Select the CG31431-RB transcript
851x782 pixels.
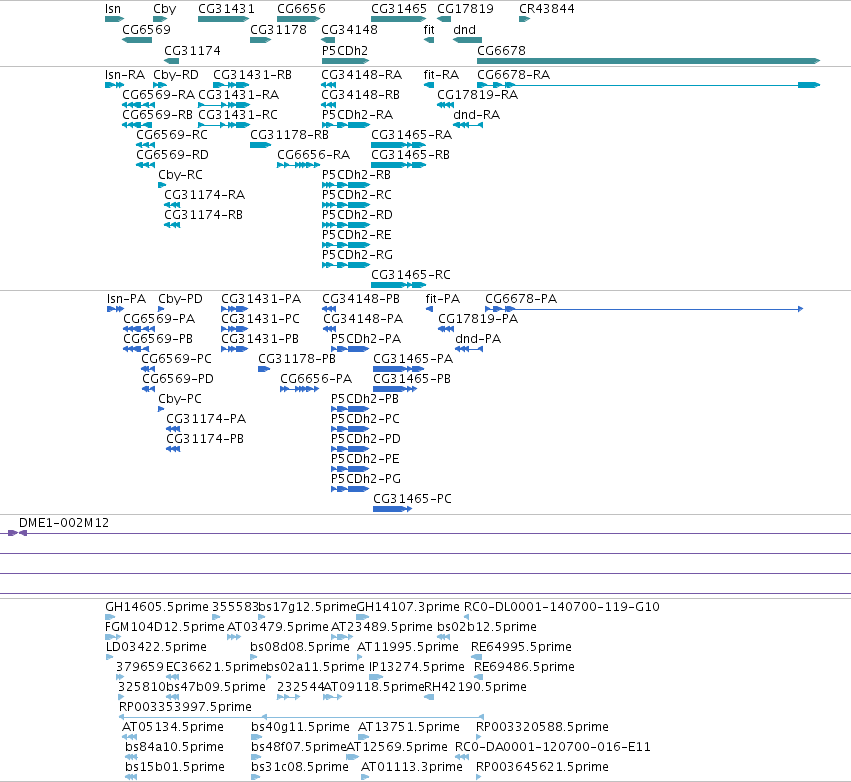click(x=231, y=85)
